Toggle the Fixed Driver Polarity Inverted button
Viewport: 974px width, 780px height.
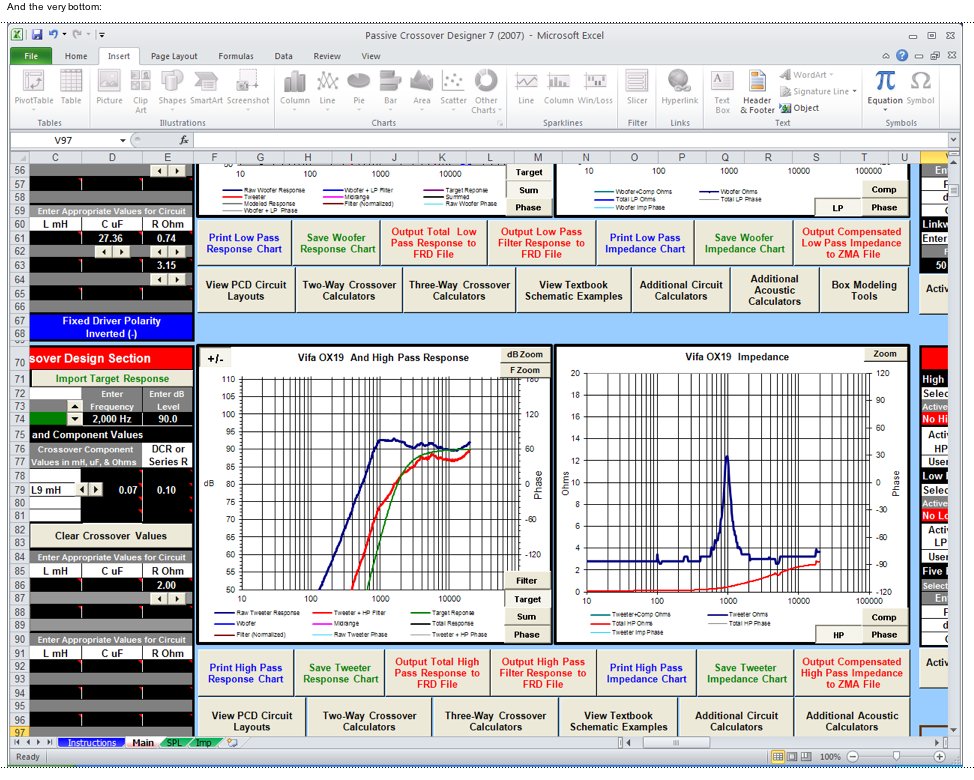pos(112,327)
